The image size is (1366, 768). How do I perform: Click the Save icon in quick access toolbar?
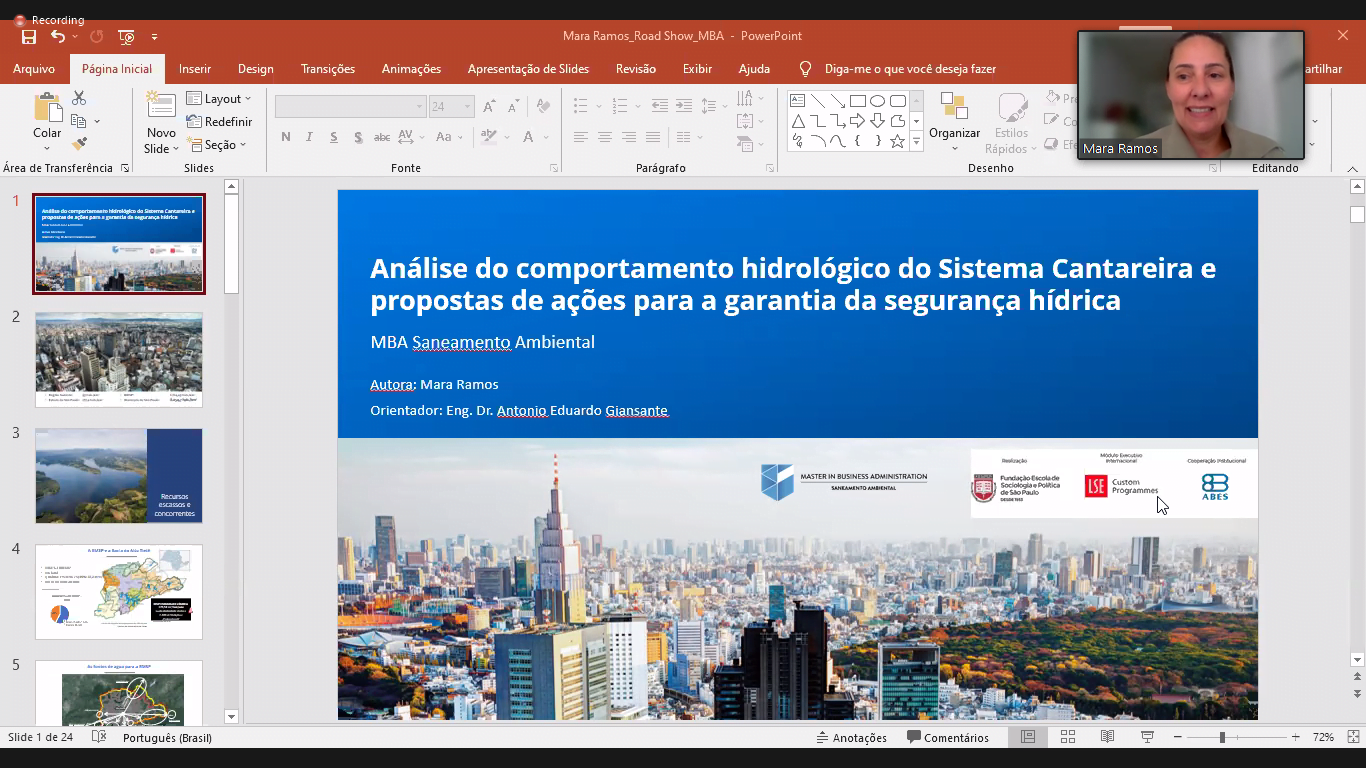pos(29,37)
